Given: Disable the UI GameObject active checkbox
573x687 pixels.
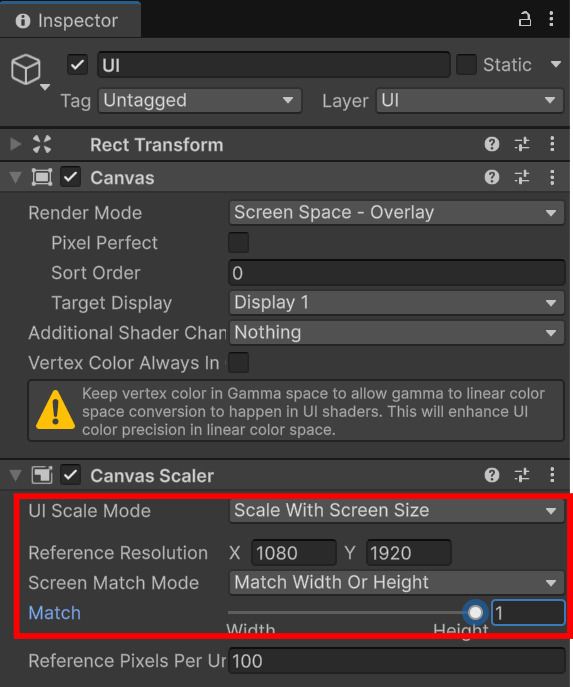Looking at the screenshot, I should (77, 65).
